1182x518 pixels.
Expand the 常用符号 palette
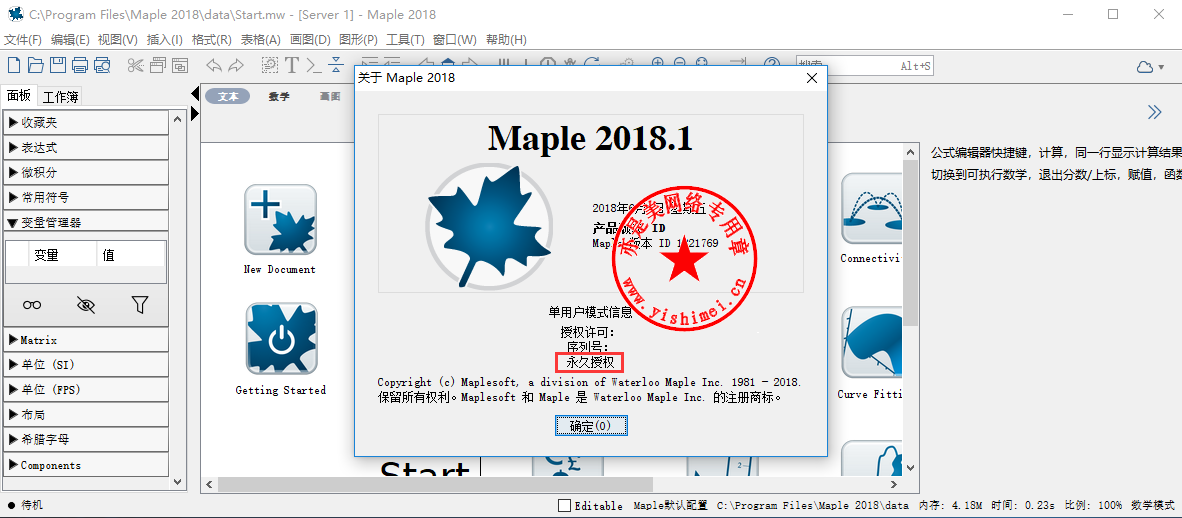(86, 198)
